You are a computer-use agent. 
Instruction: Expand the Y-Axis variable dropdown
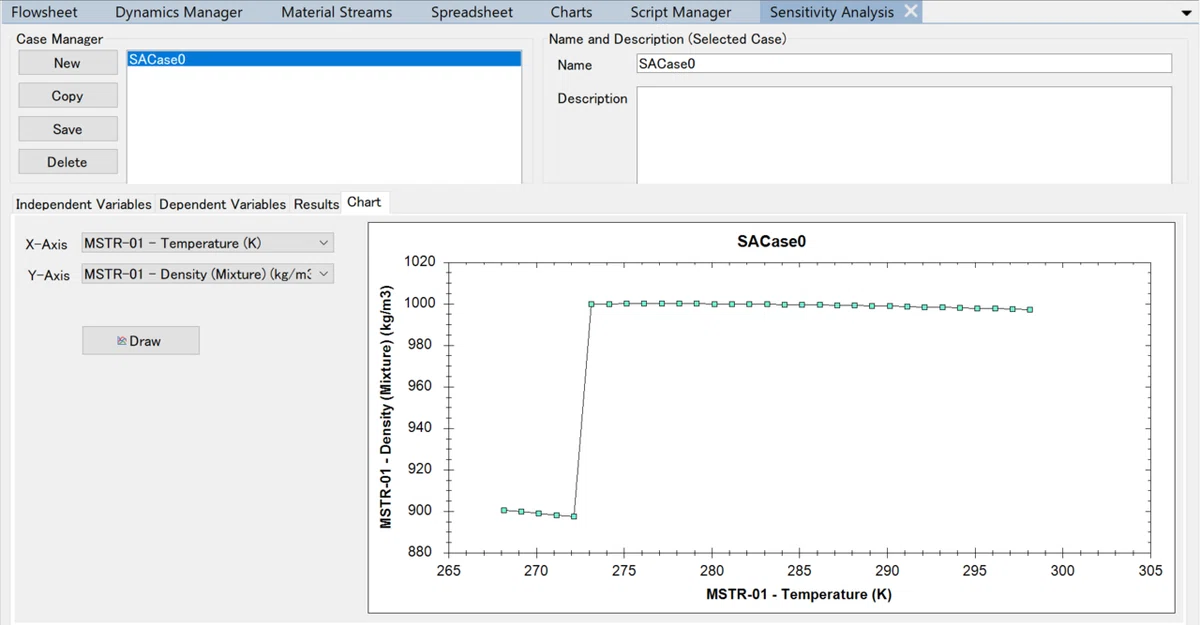tap(322, 274)
